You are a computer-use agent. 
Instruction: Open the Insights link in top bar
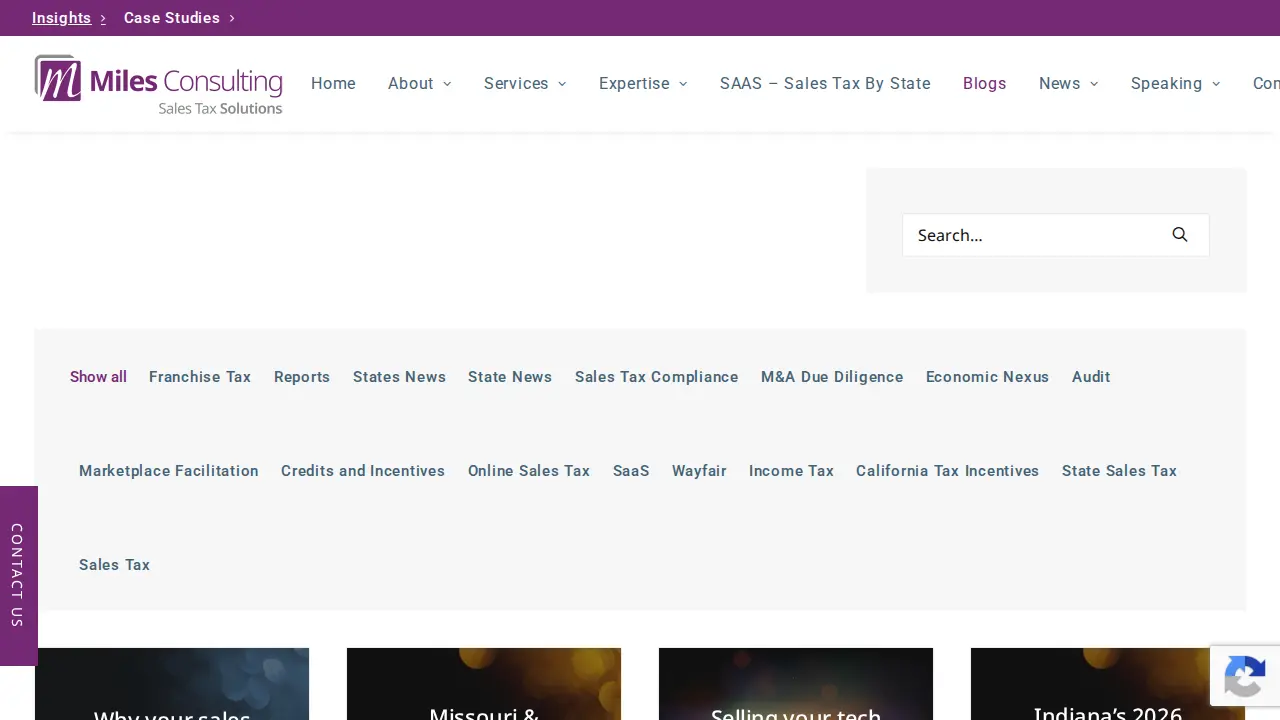(62, 18)
